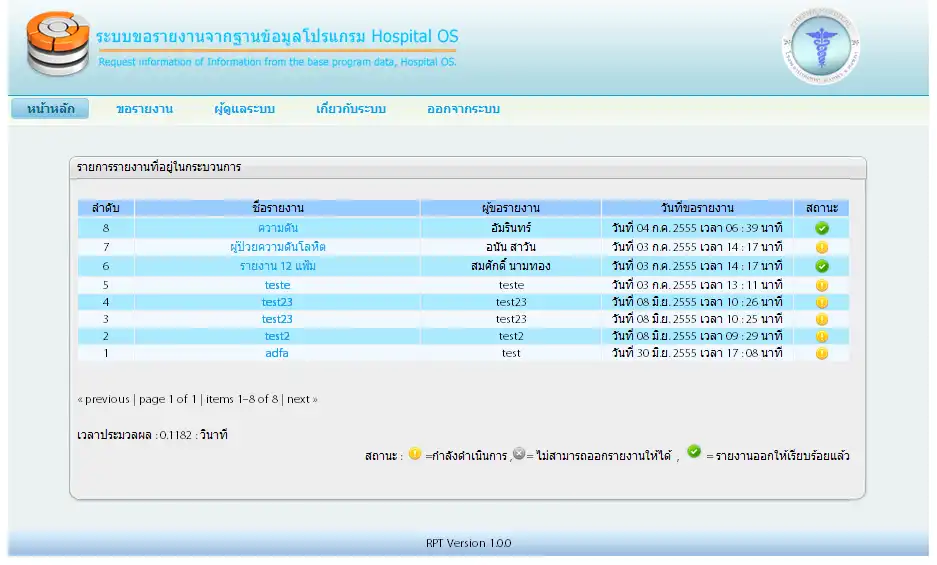Open the ผู้ป่วยความดันโลหิต report link
Screen dimensions: 937x565
(277, 247)
